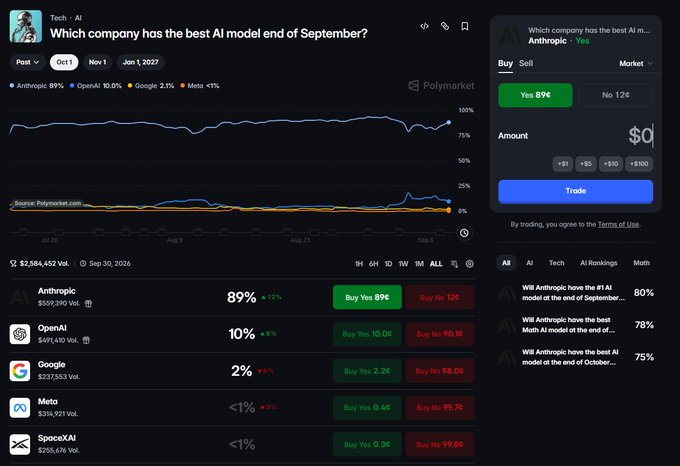This screenshot has height=466, width=680.
Task: Select the AI Rankings filter tab
Action: [x=598, y=263]
